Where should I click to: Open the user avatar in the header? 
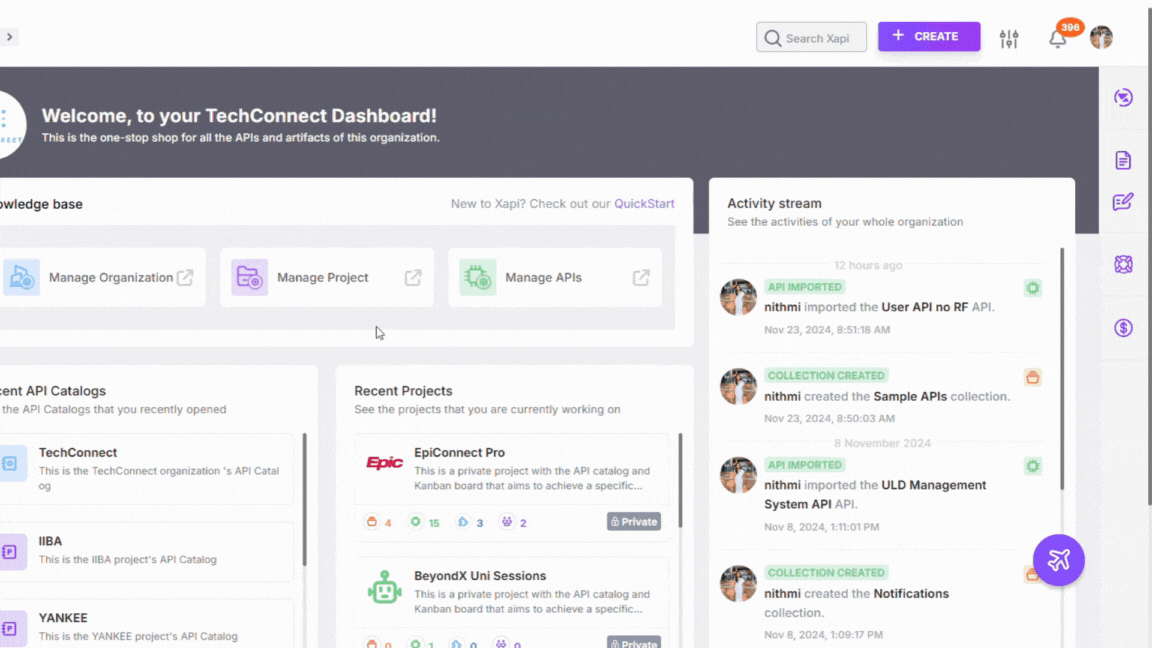coord(1101,37)
